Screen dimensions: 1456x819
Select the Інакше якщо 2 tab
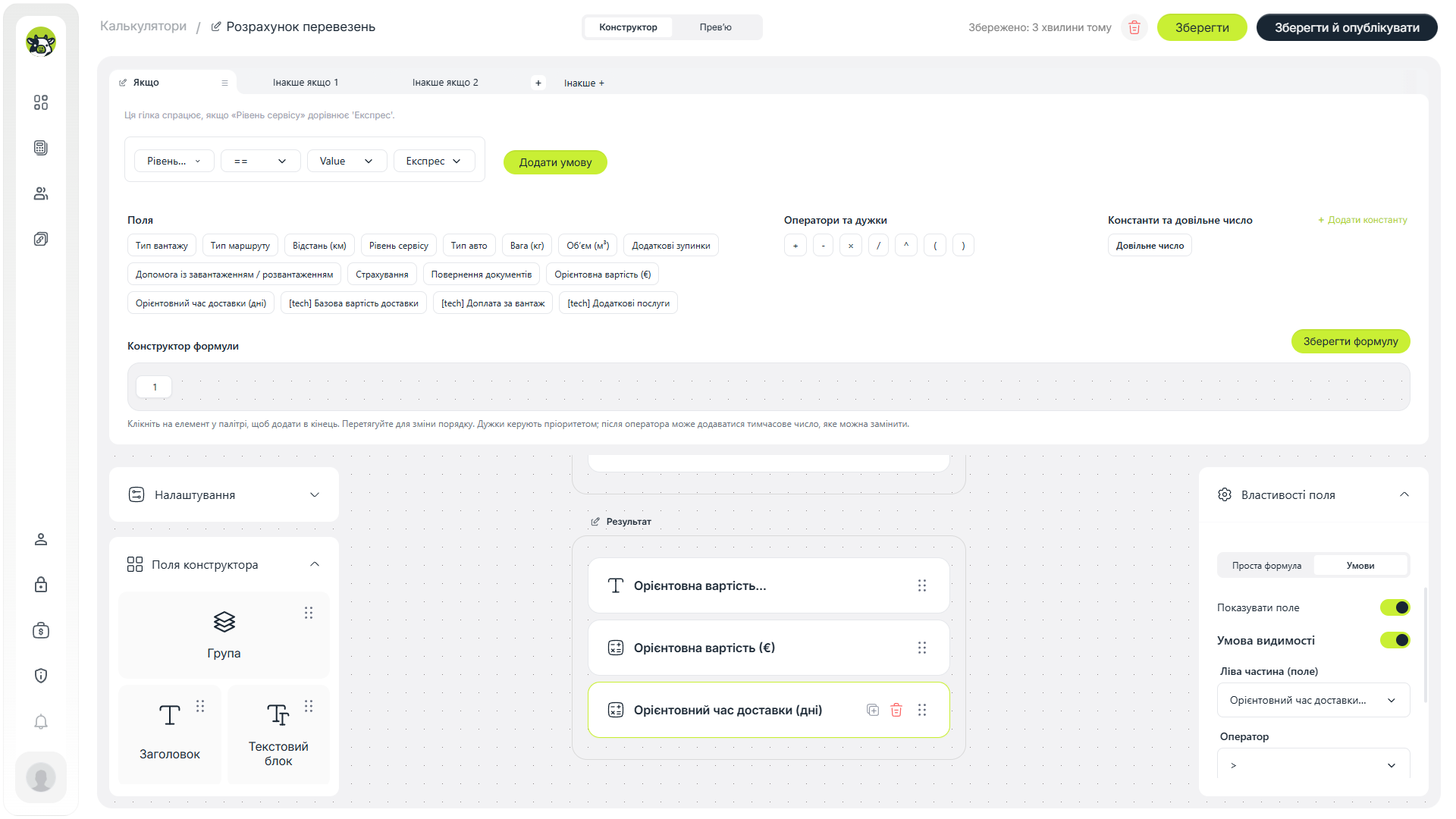point(445,83)
